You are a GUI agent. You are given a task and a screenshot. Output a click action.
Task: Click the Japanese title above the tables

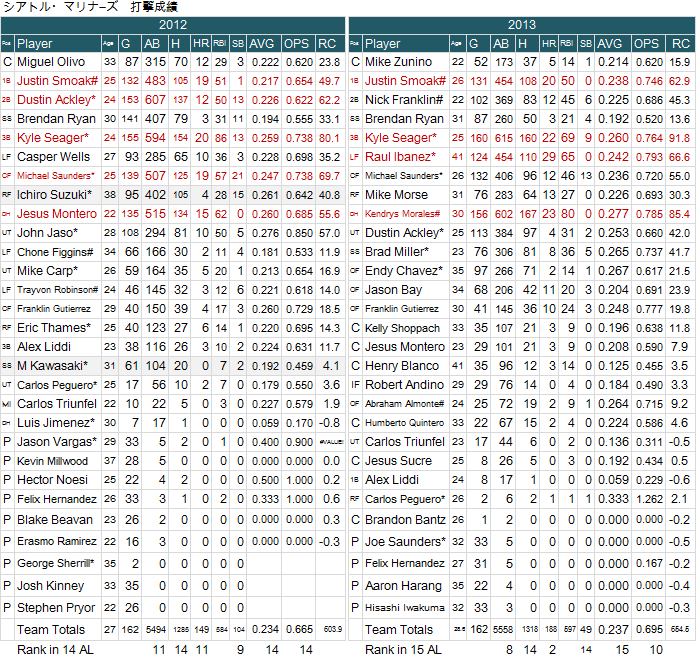[91, 7]
